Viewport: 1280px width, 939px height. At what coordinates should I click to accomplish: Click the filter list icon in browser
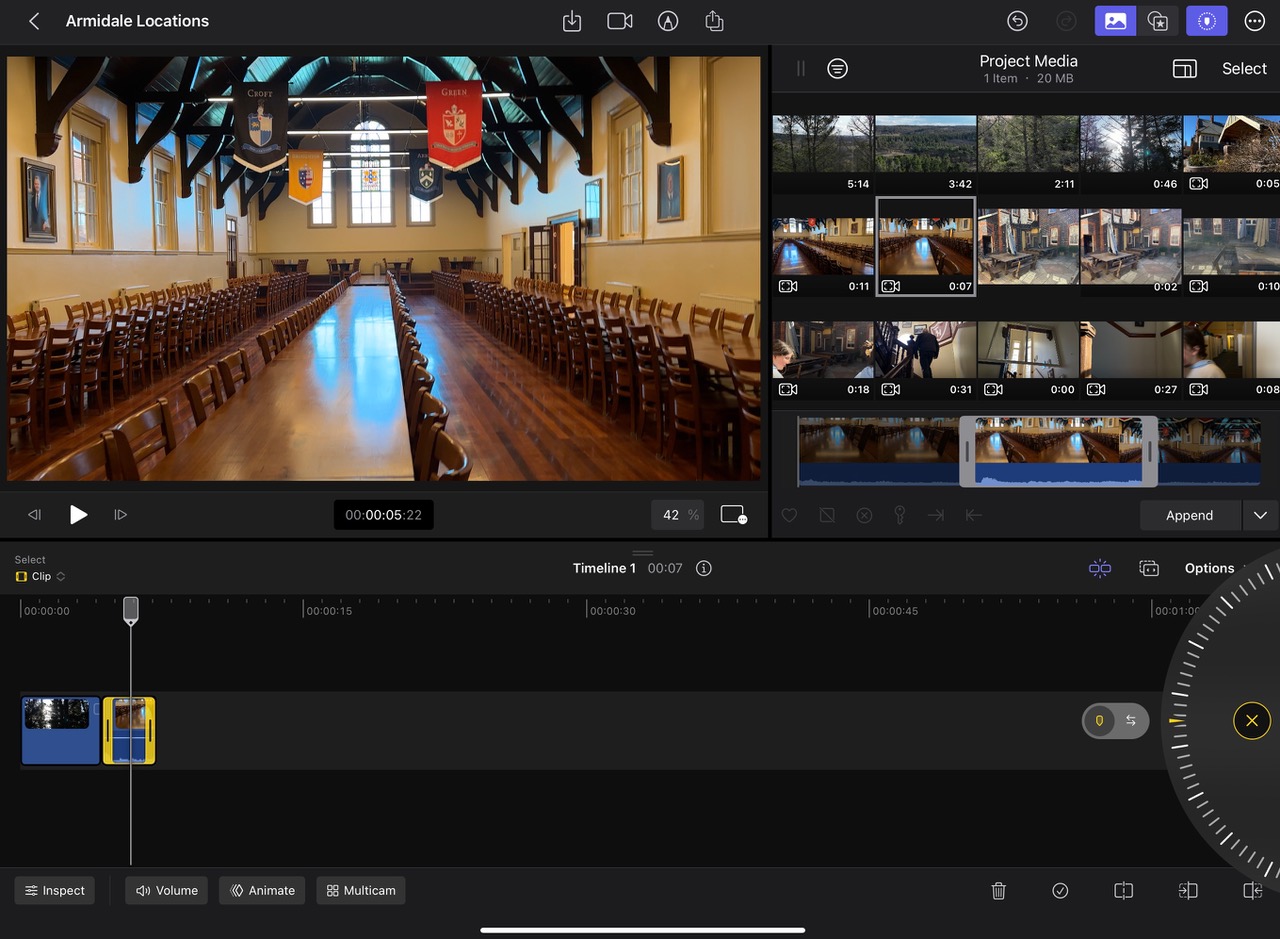[837, 68]
